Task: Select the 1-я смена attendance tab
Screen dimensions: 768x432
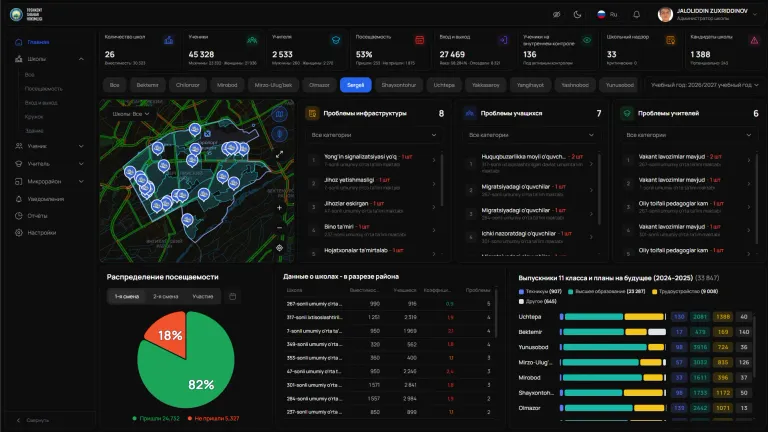Action: pos(127,296)
